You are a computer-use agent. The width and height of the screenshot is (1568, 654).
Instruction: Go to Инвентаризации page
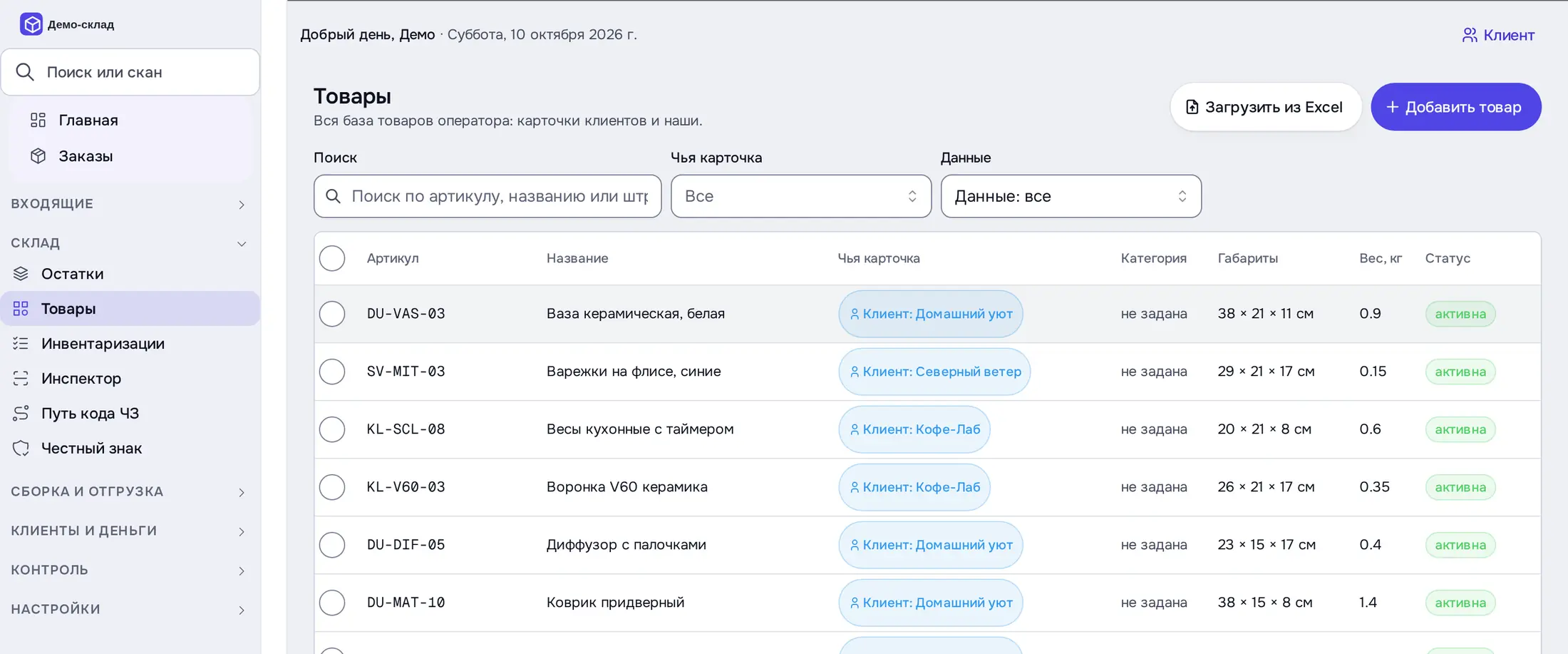[x=130, y=343]
